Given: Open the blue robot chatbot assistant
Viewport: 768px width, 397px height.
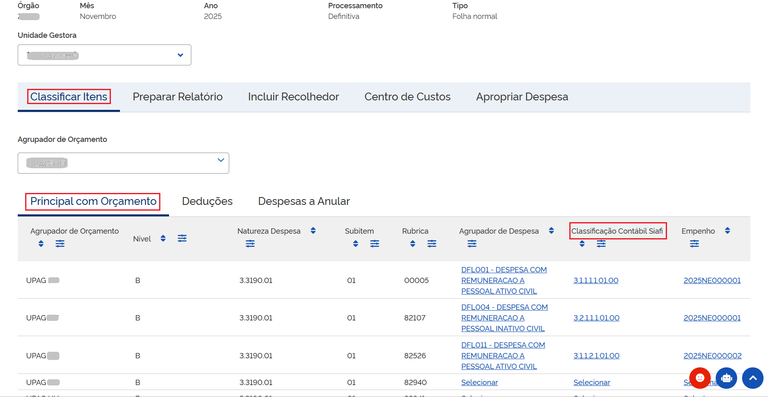Looking at the screenshot, I should click(x=726, y=378).
